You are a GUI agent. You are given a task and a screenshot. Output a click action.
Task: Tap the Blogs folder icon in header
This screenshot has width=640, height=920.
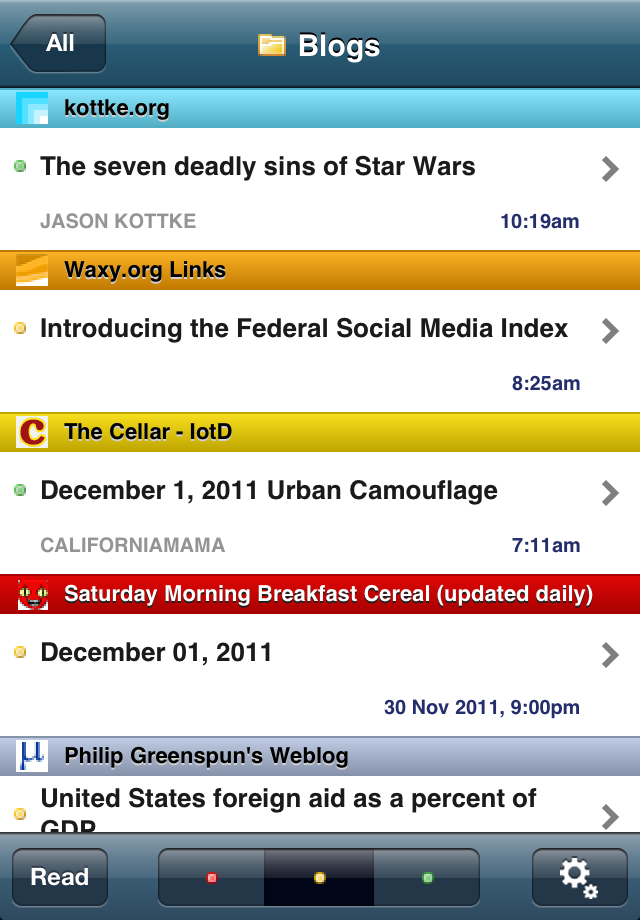point(272,45)
